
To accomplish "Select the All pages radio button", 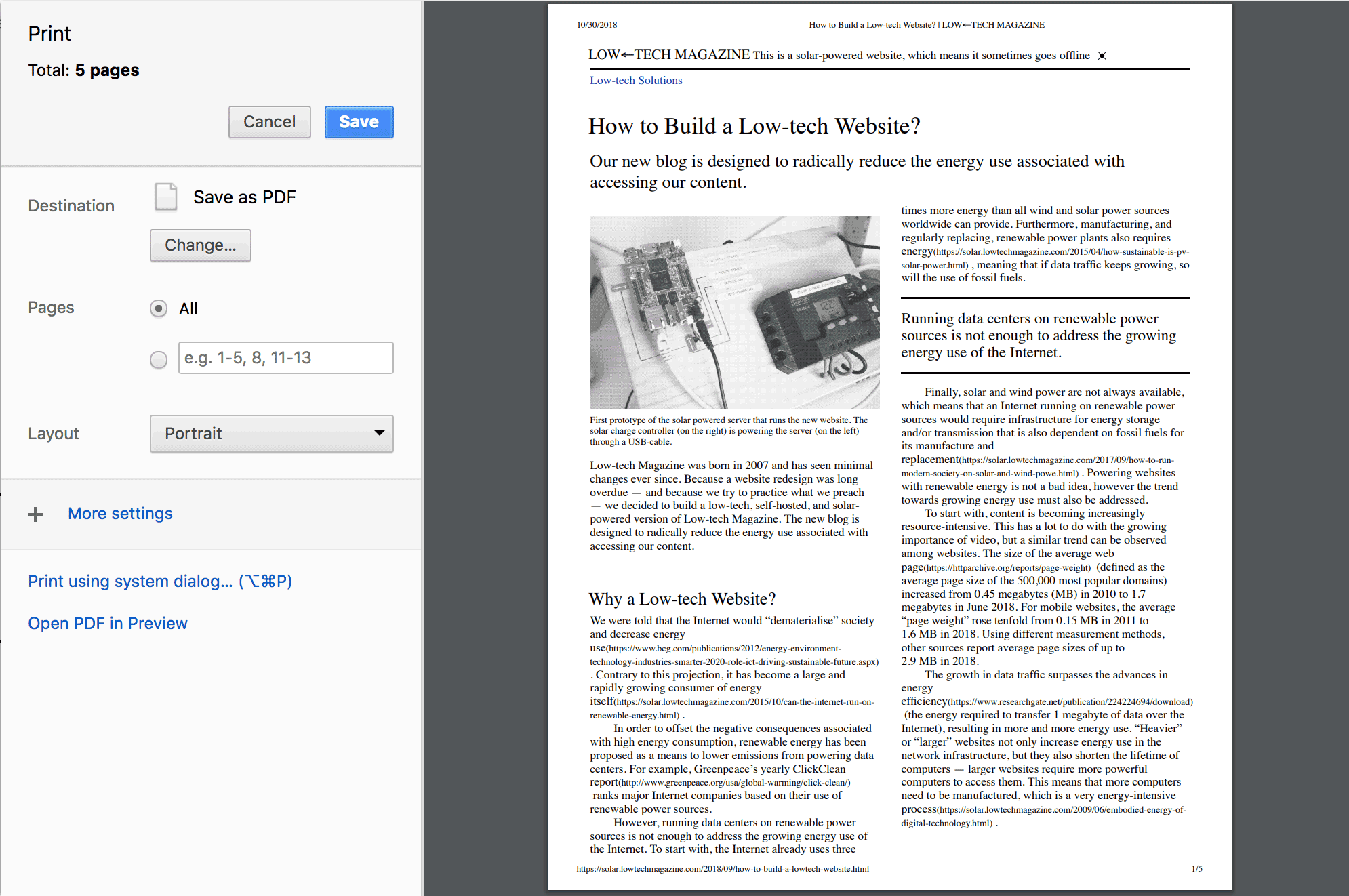I will (159, 309).
